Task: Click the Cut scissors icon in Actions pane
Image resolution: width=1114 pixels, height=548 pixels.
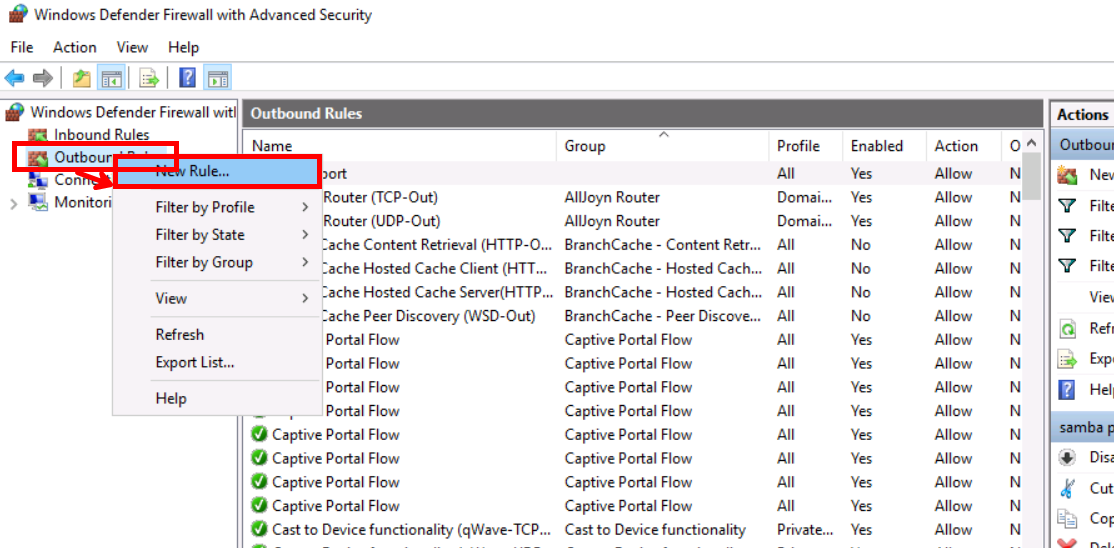Action: pyautogui.click(x=1067, y=488)
